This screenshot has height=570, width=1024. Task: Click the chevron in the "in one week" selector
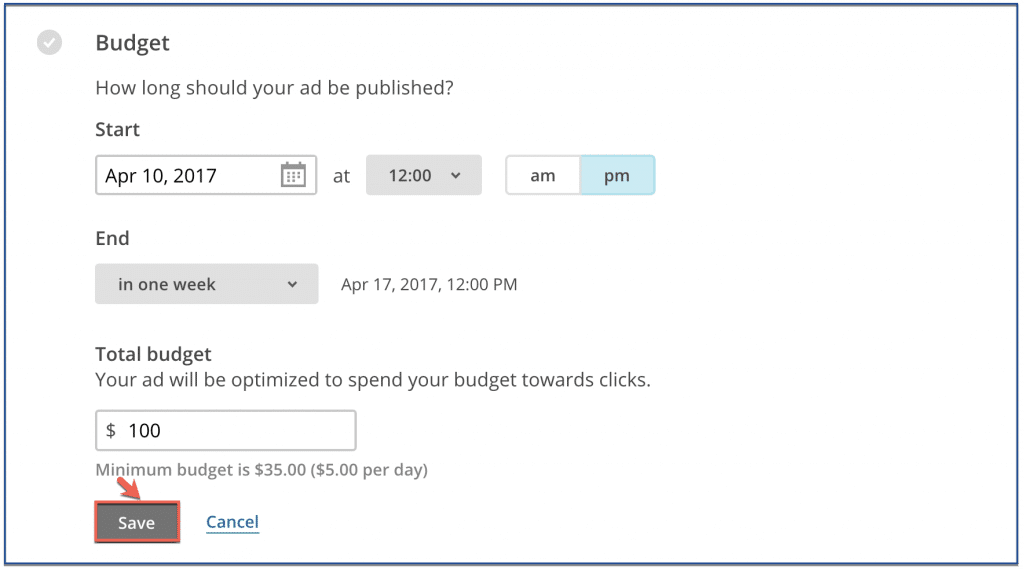[292, 284]
